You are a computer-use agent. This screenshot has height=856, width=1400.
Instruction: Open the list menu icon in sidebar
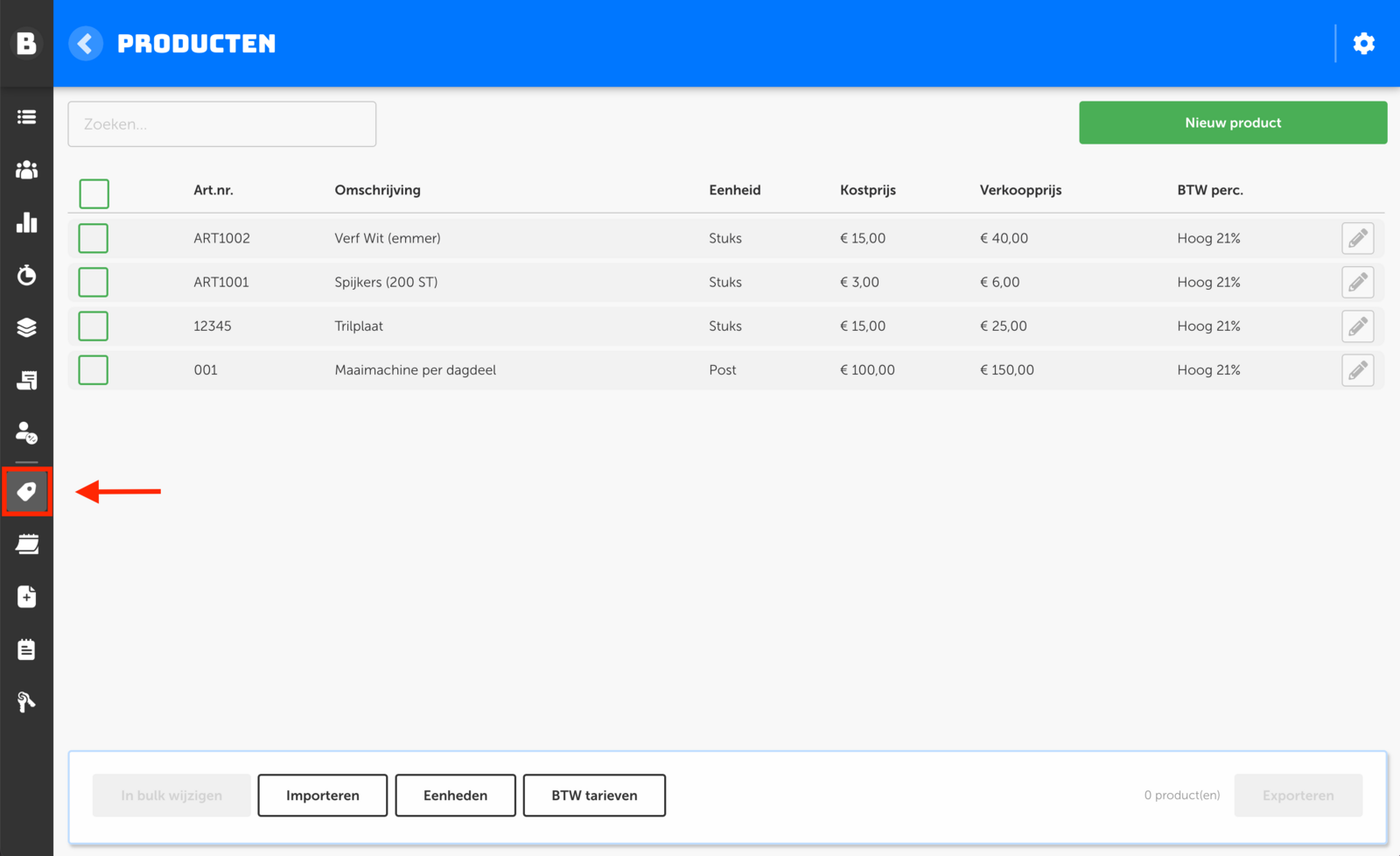pyautogui.click(x=27, y=117)
